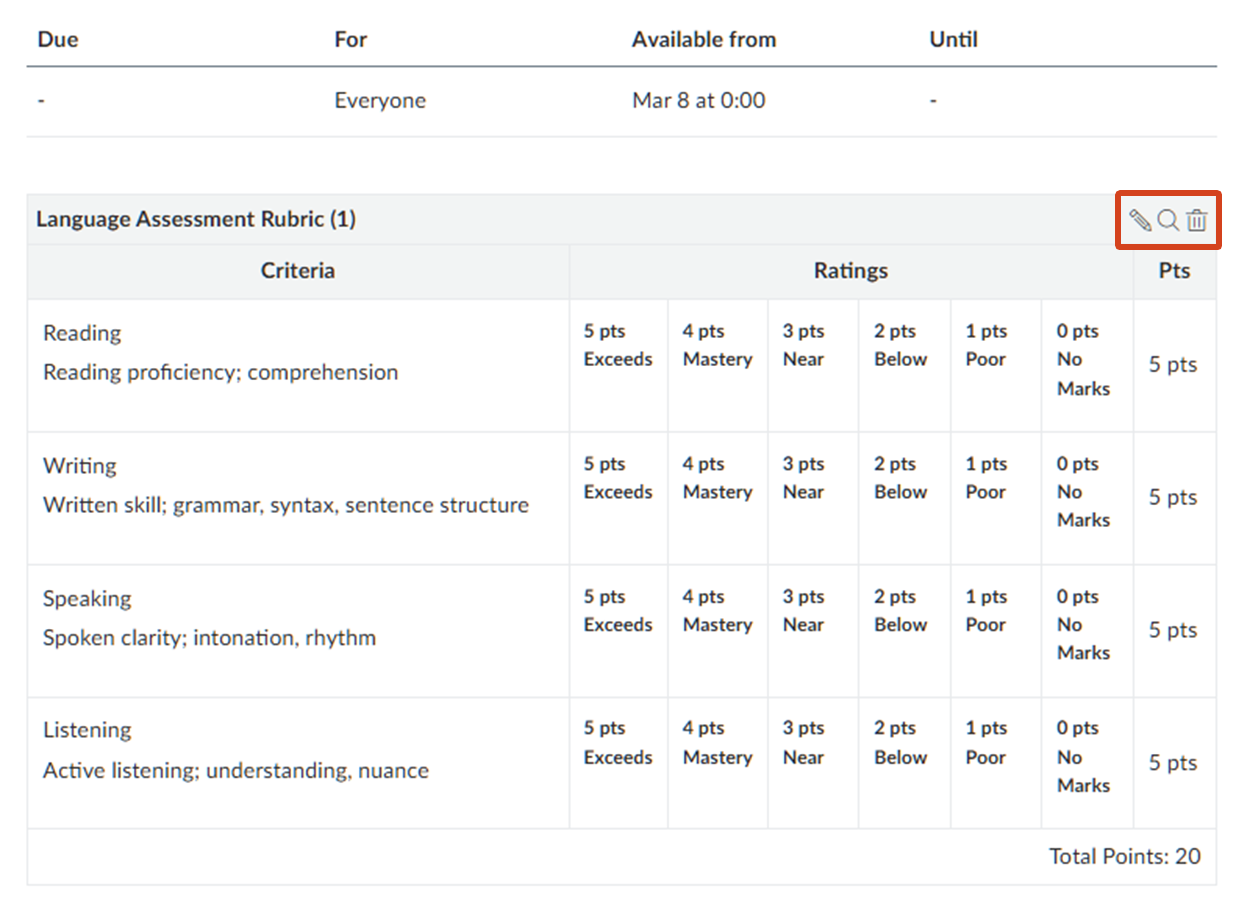The width and height of the screenshot is (1250, 906).
Task: Click the Criteria column header
Action: [298, 271]
